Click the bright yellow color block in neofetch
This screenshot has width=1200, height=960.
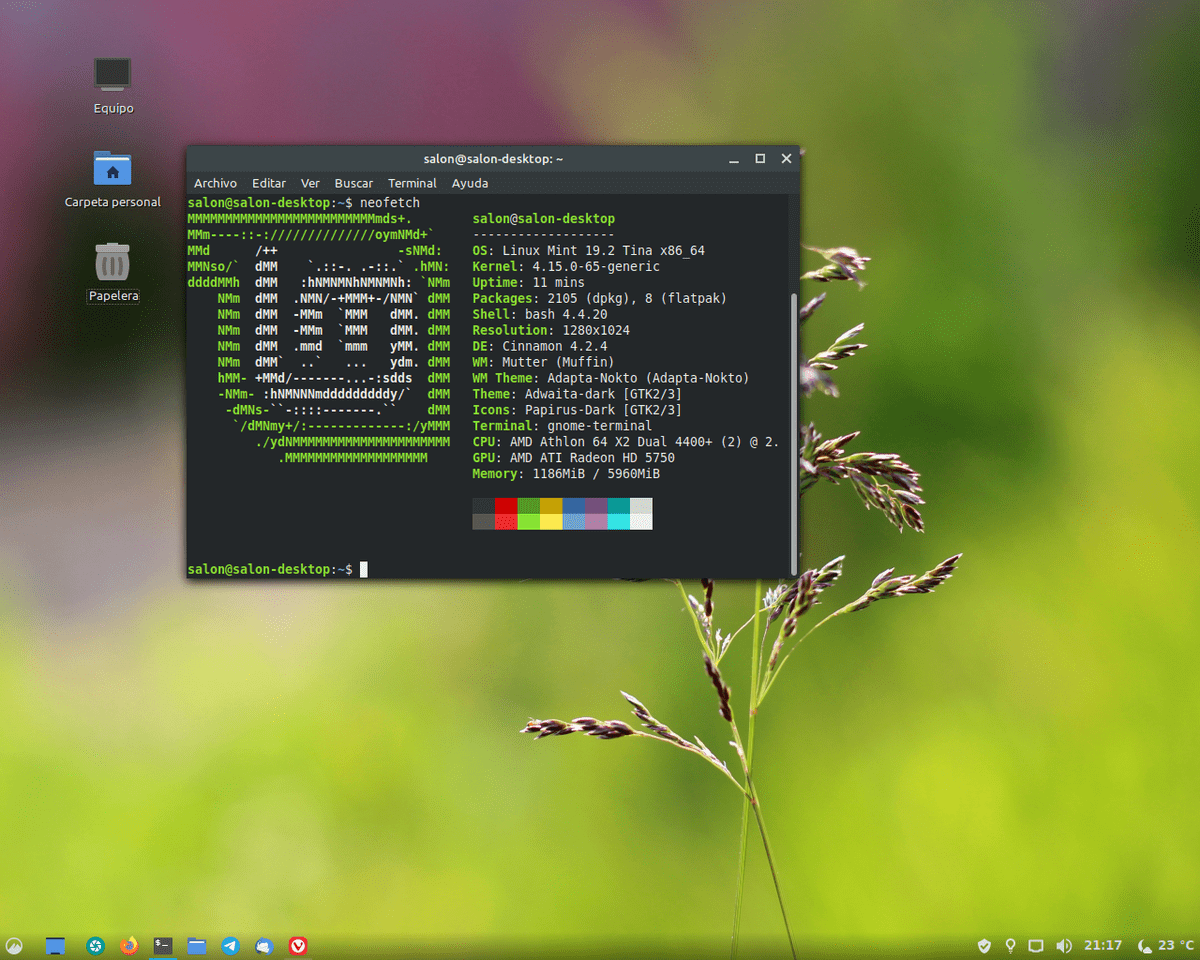(551, 522)
